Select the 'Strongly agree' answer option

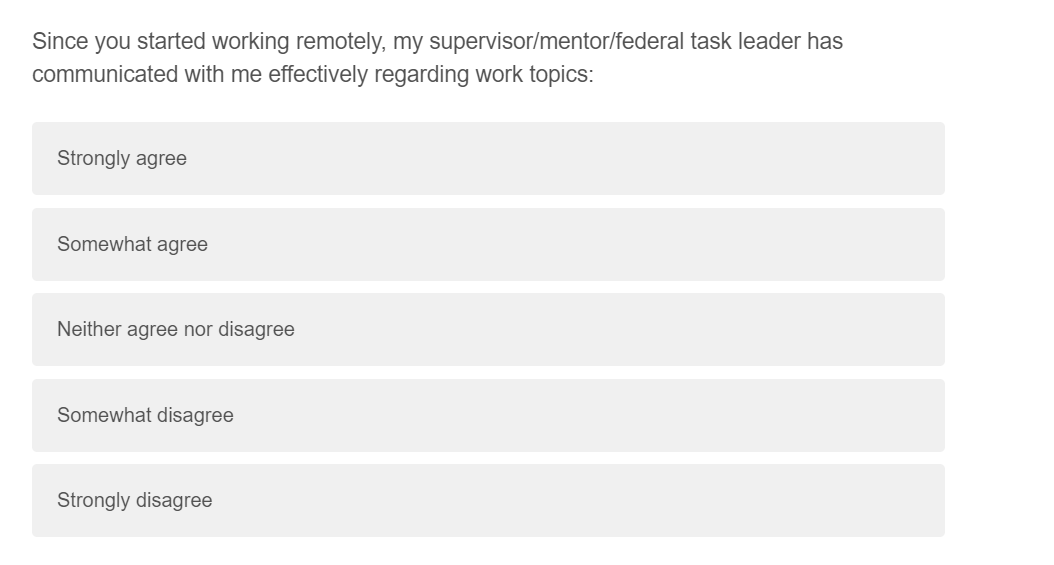[x=488, y=158]
